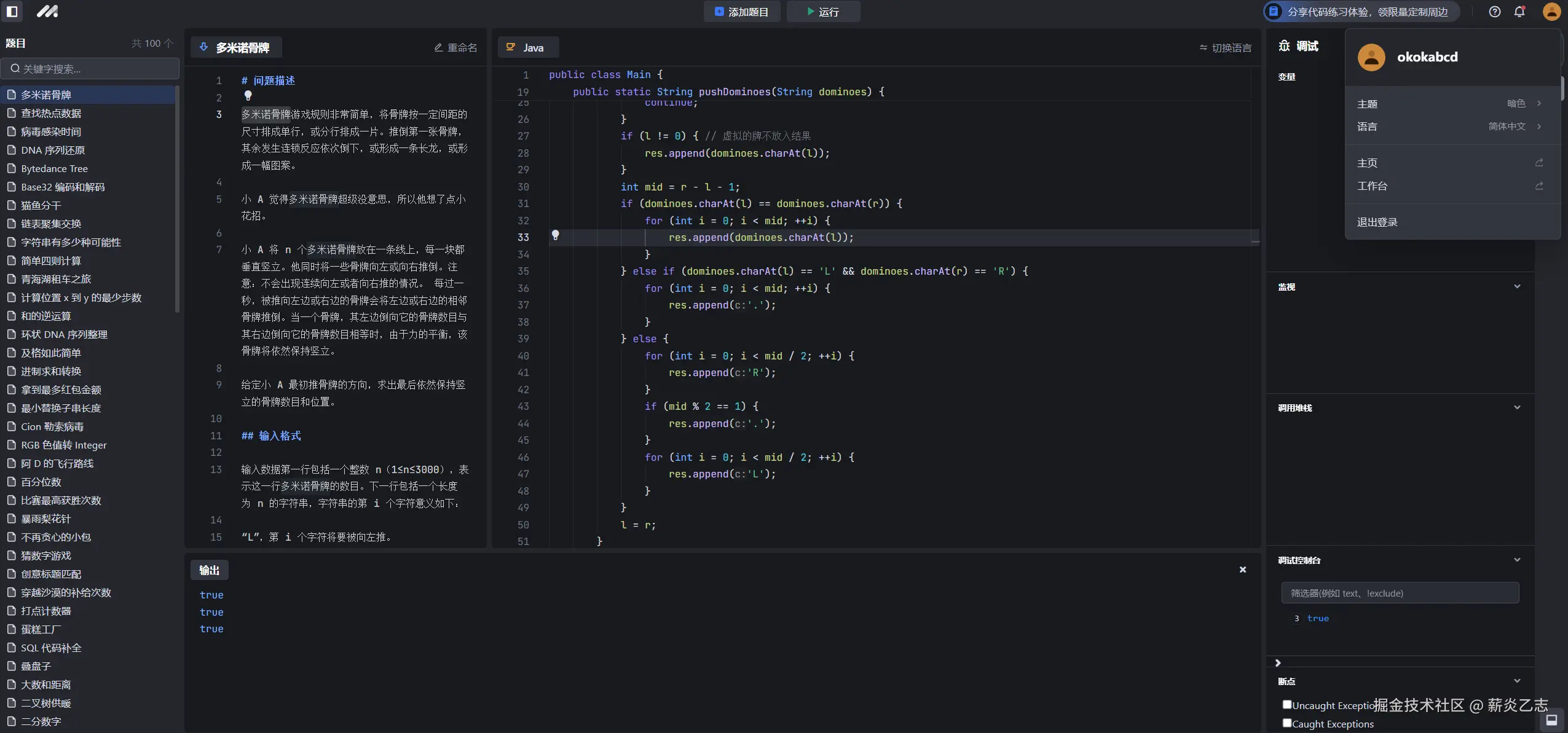Enable Uncaught Exceptions breakpoint checkbox

pos(1286,704)
